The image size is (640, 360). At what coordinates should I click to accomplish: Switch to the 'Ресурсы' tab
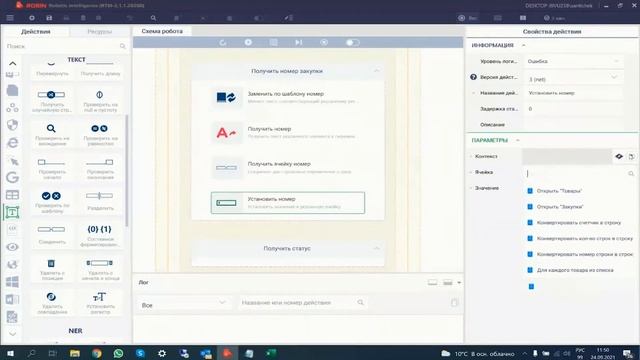[x=100, y=31]
